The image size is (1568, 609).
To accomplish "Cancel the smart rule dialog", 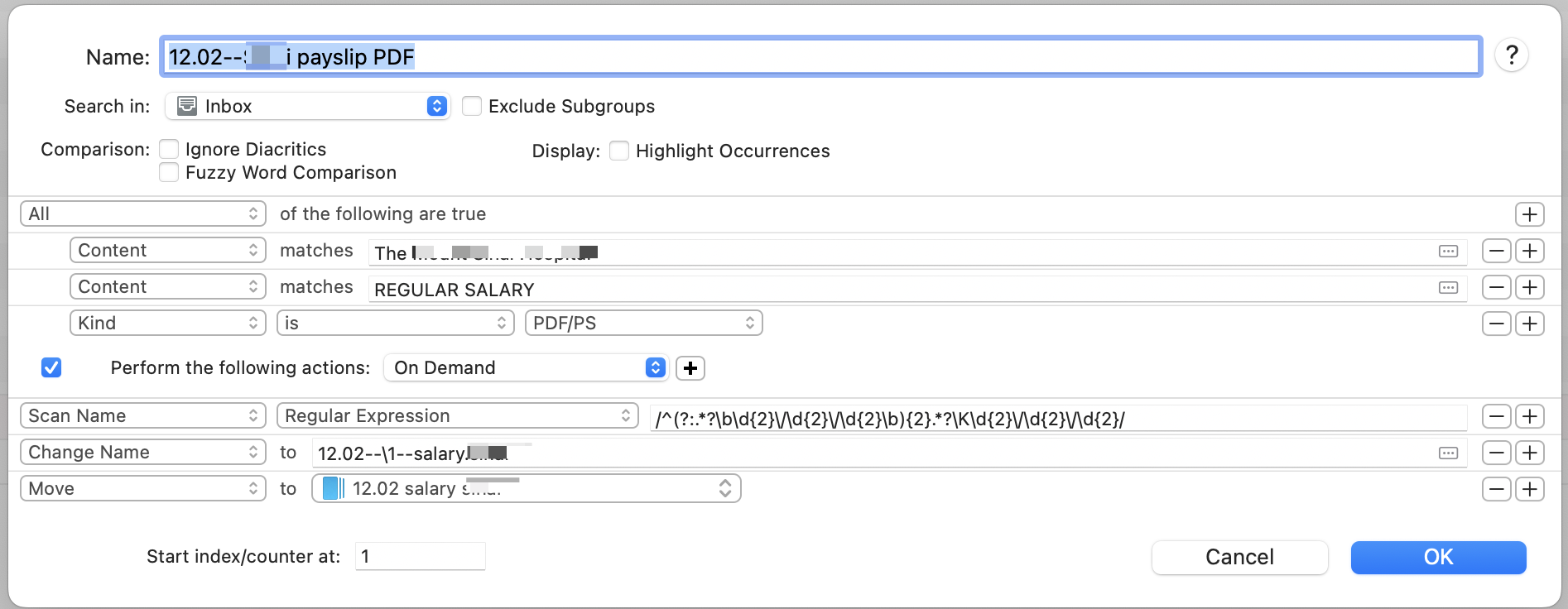I will click(1239, 557).
